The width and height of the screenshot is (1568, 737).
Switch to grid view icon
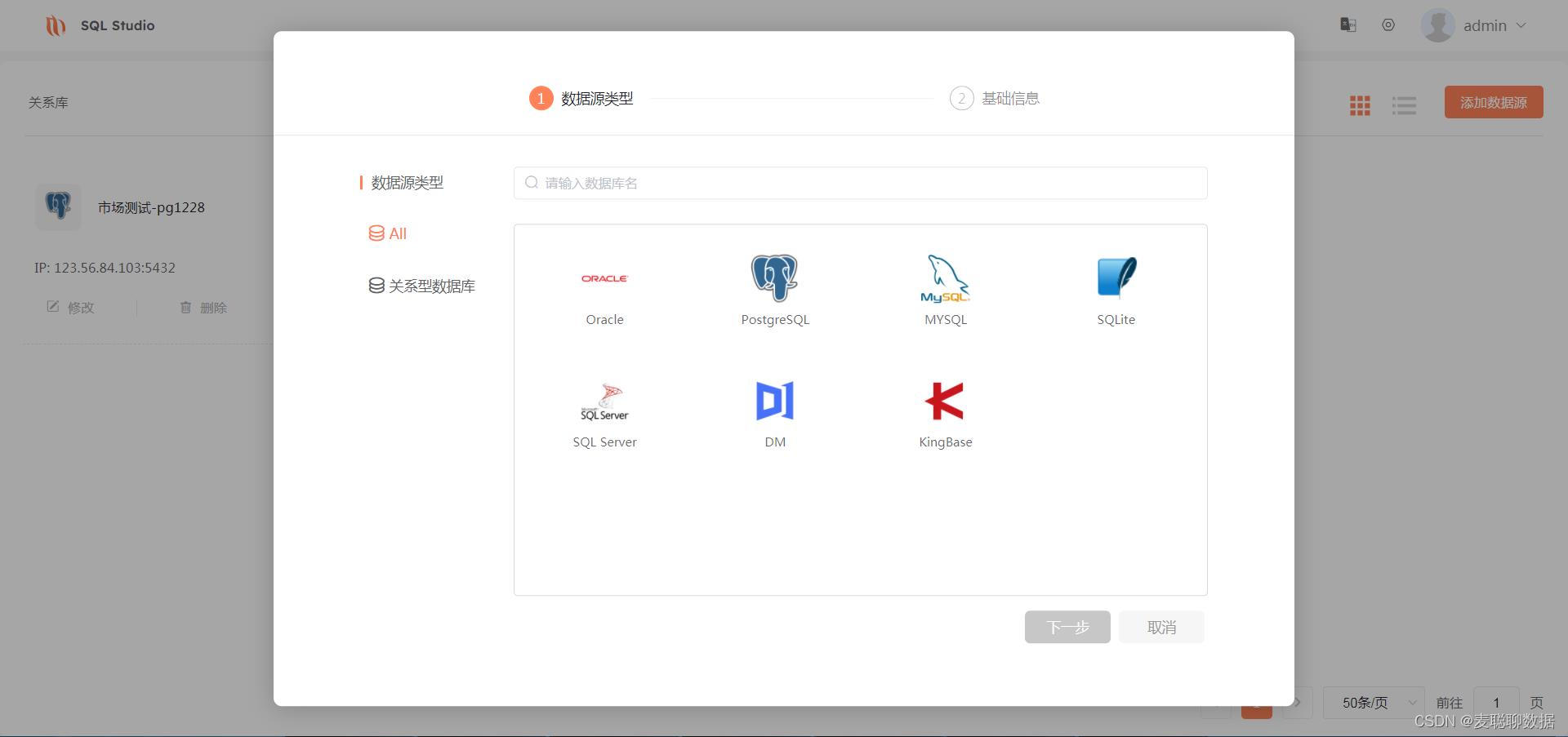[x=1360, y=105]
